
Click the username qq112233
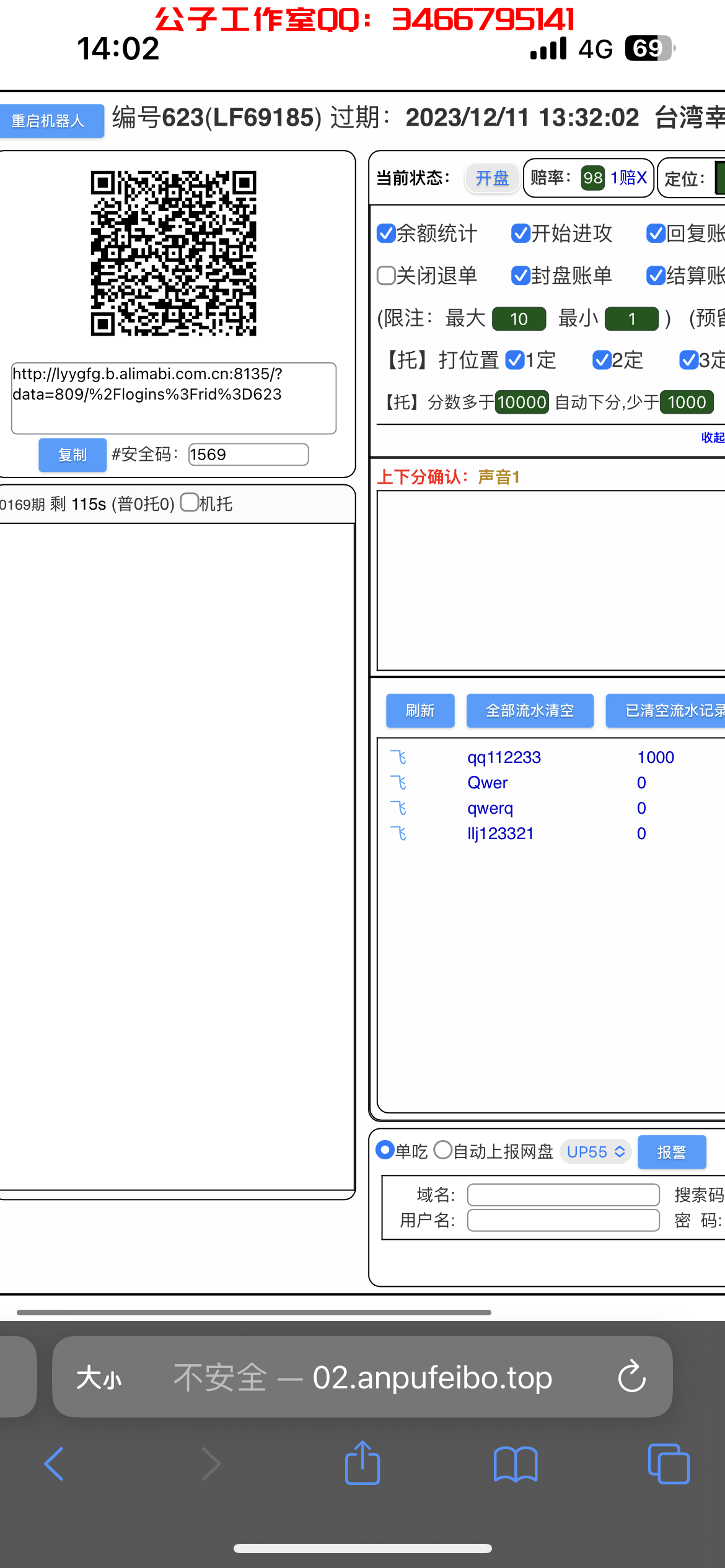pos(504,757)
